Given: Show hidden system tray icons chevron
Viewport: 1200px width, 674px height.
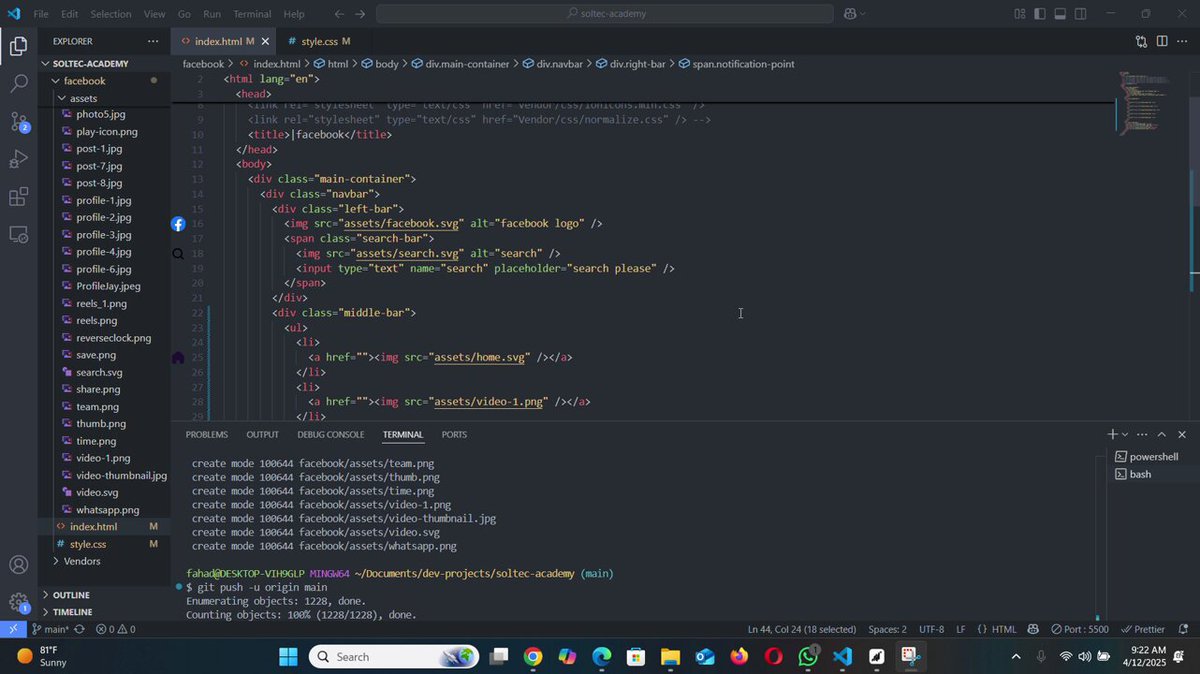Looking at the screenshot, I should point(1016,657).
